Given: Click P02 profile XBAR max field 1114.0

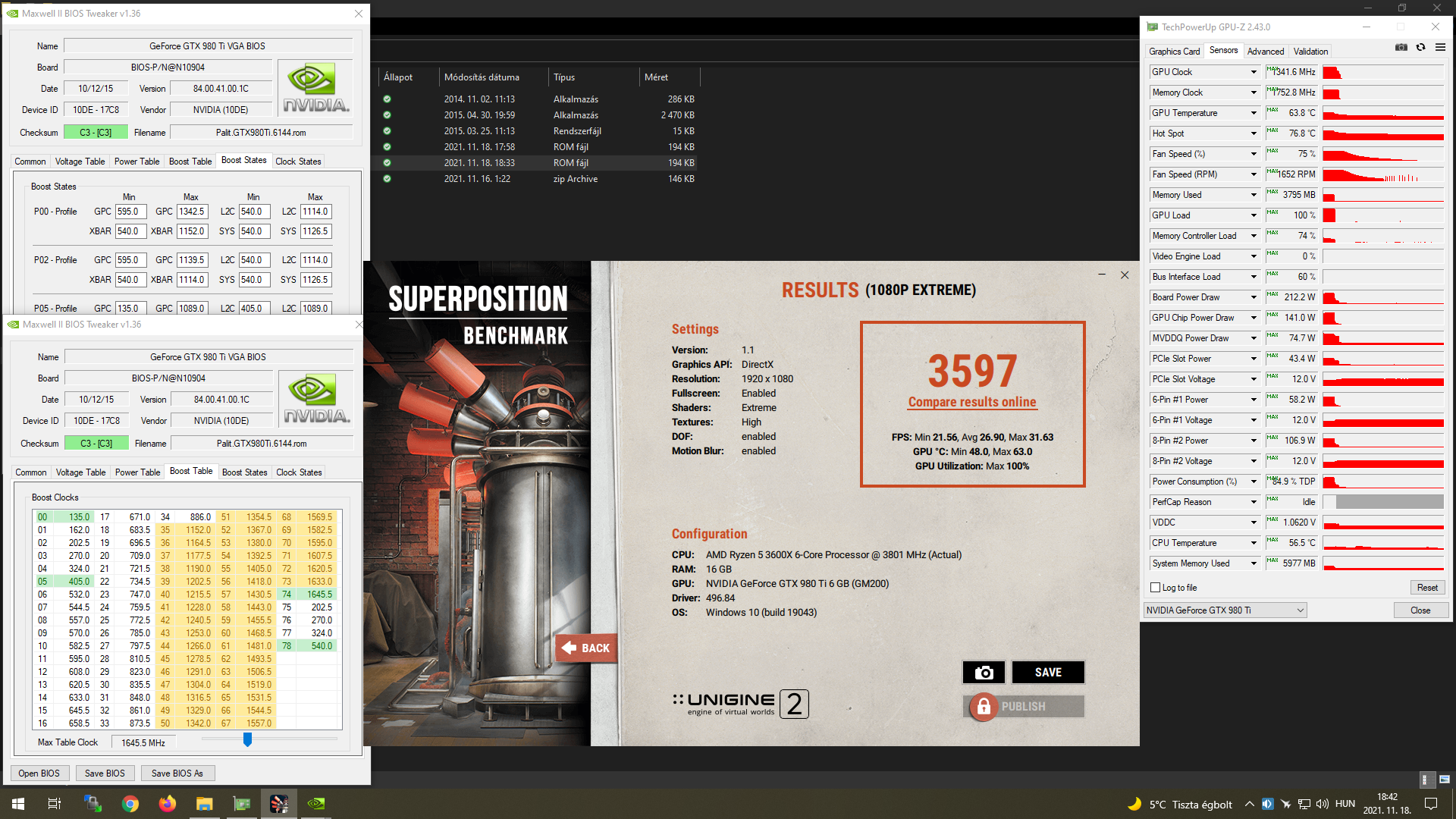Looking at the screenshot, I should coord(192,280).
